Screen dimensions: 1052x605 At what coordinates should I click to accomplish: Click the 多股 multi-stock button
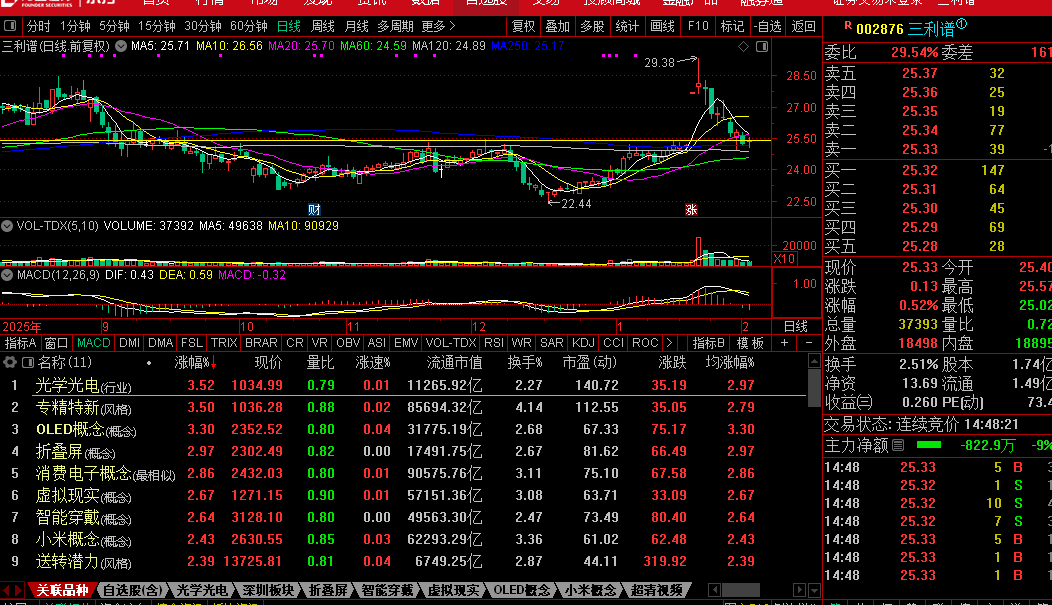pyautogui.click(x=592, y=26)
